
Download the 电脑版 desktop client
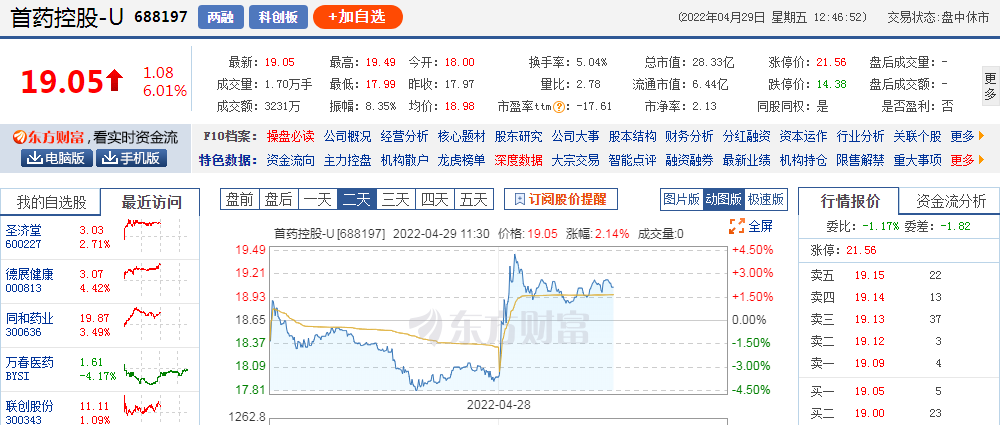(x=56, y=158)
